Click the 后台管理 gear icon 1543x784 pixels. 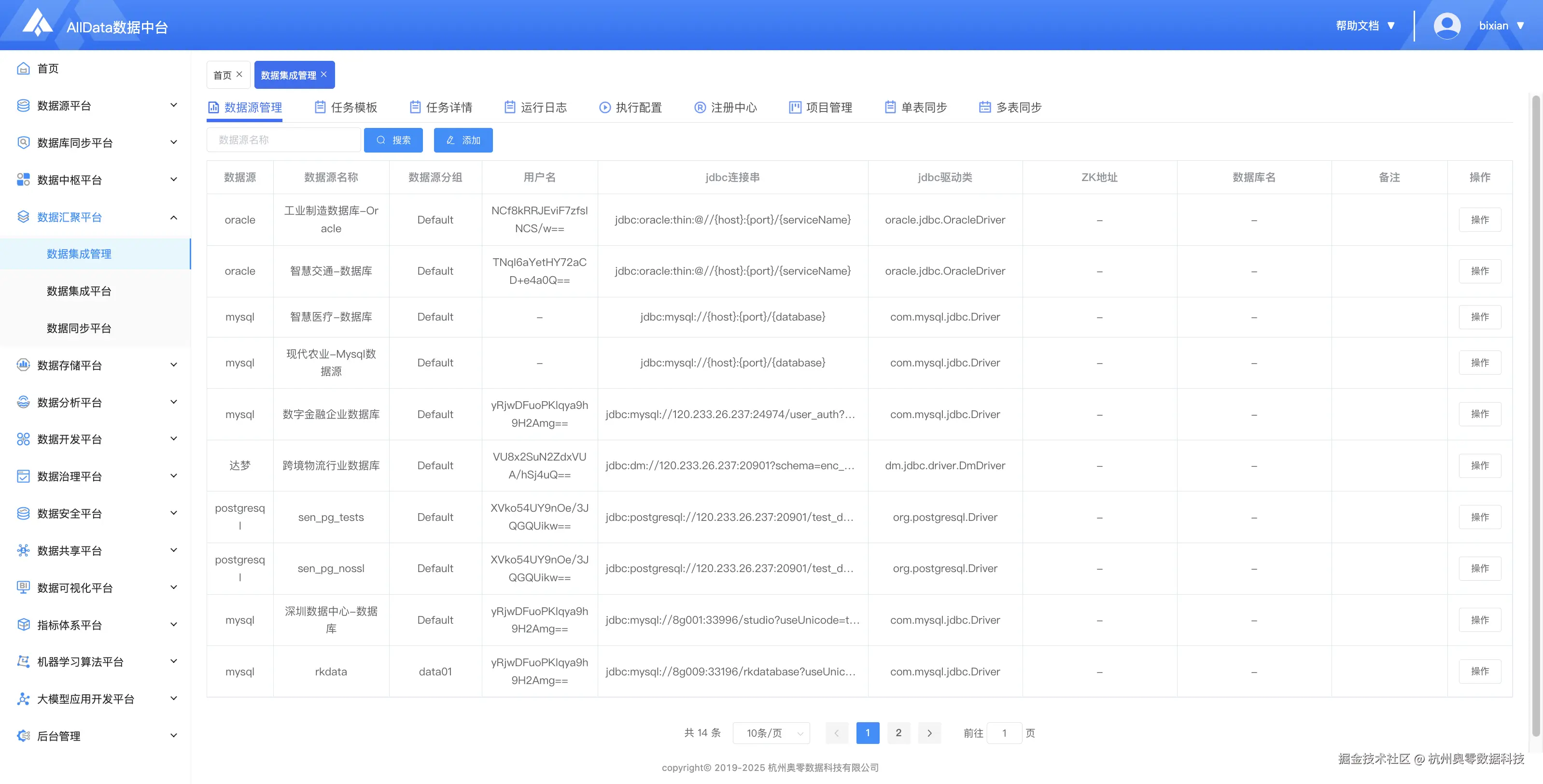(23, 736)
